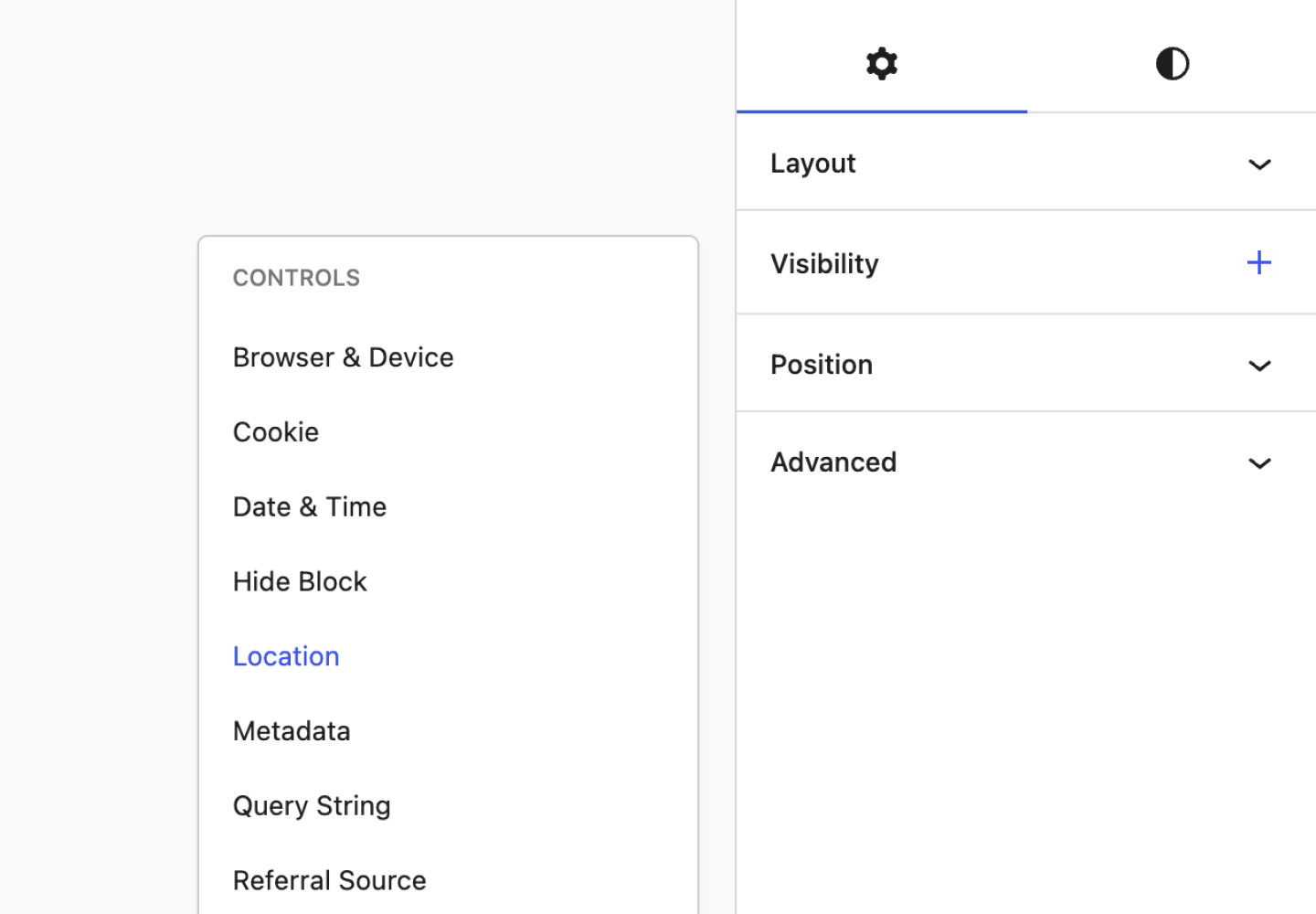Choose the Metadata control
Screen dimensions: 1316x914
292,731
